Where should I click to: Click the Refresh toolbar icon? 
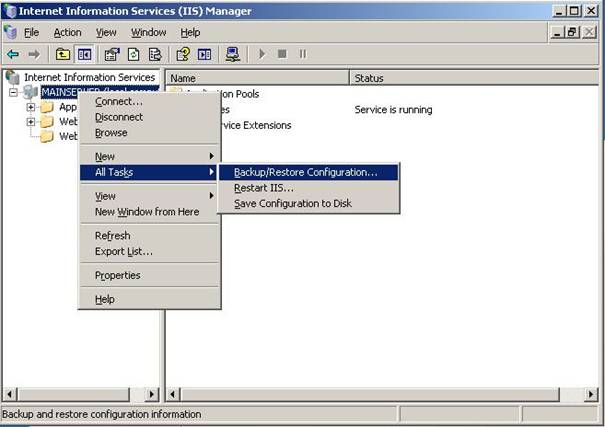pyautogui.click(x=134, y=54)
